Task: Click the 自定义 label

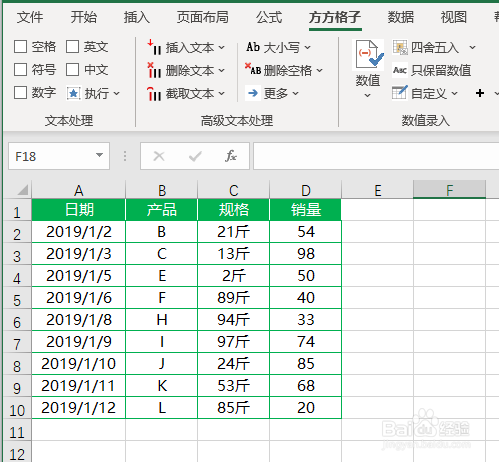Action: [429, 94]
